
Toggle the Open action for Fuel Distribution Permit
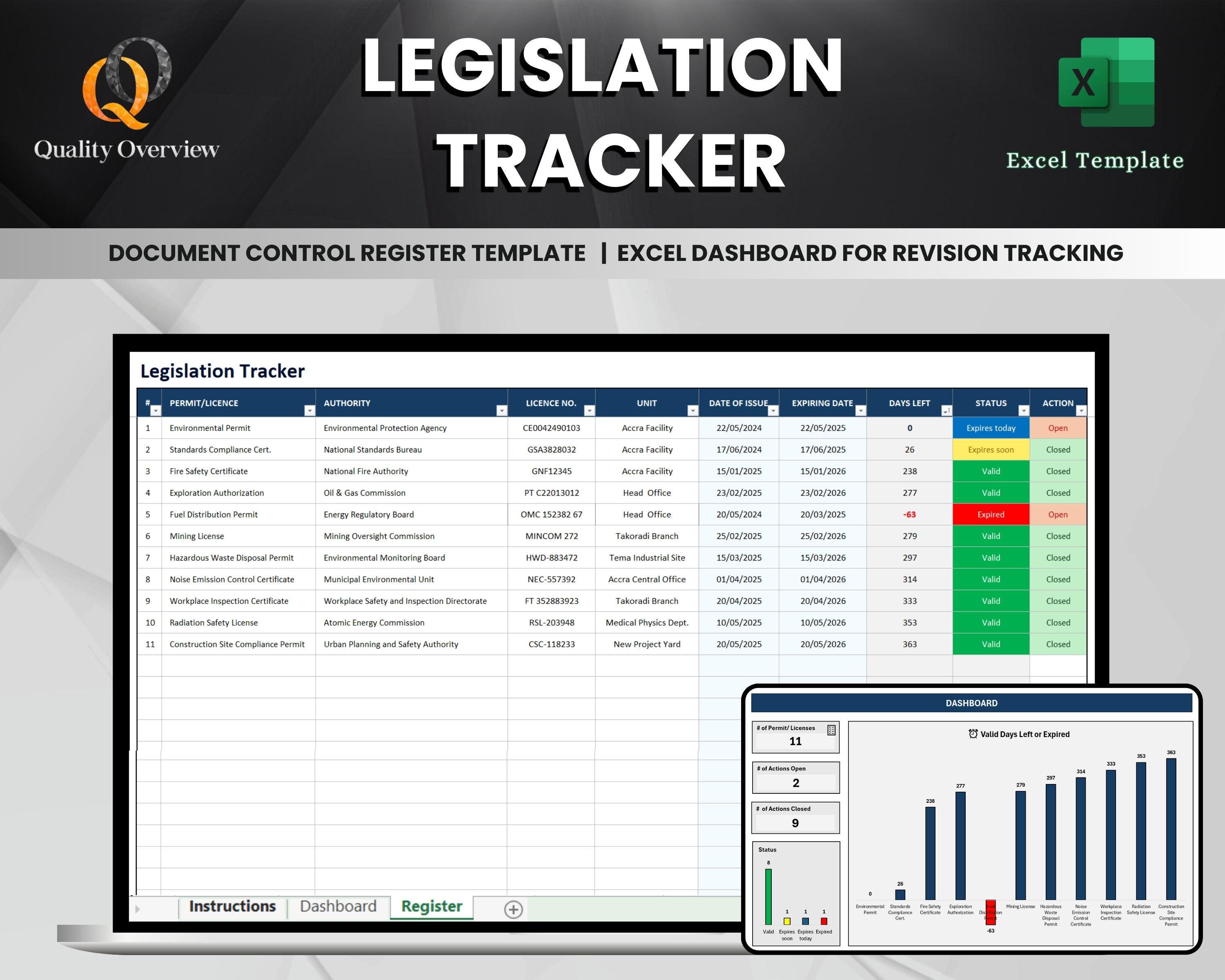pos(1058,514)
